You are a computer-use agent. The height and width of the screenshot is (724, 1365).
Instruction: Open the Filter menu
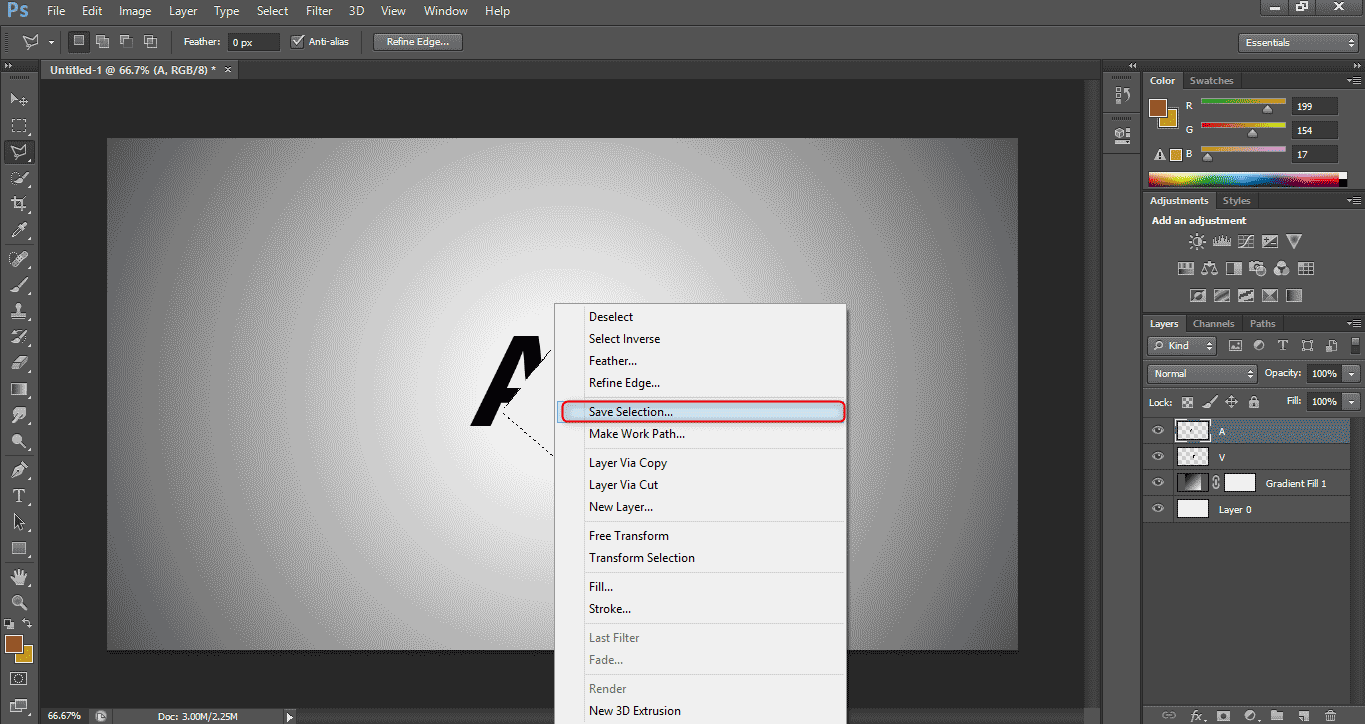point(319,11)
